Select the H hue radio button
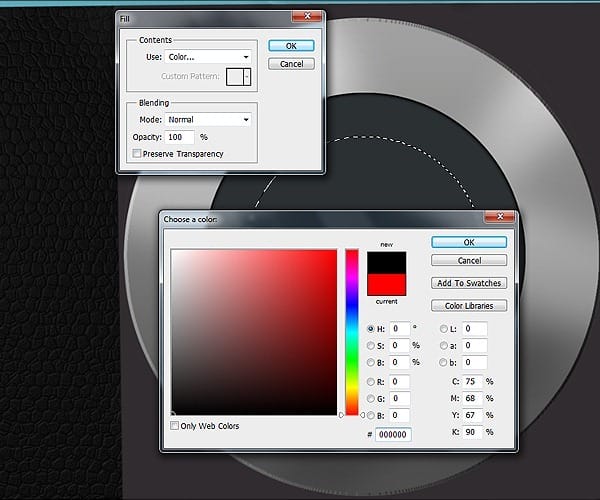The image size is (600, 500). (370, 329)
